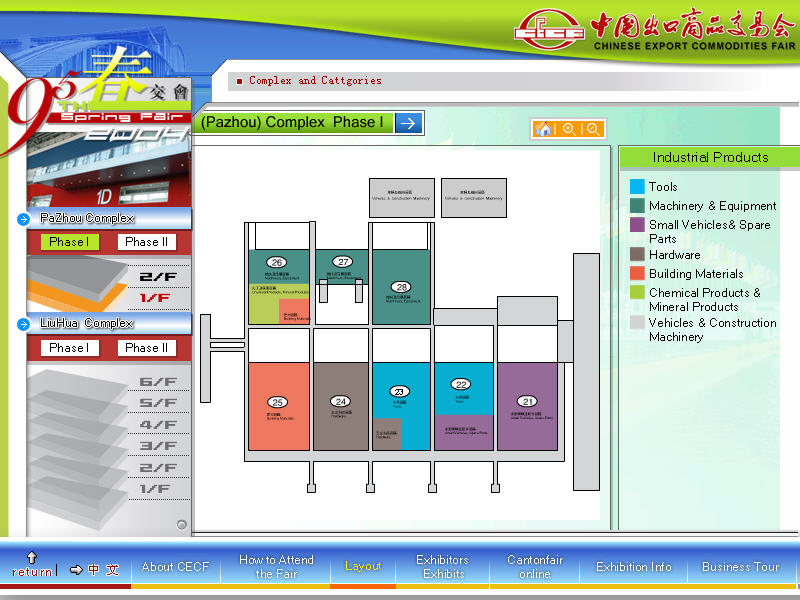Screen dimensions: 800x600
Task: Click the CECF logo emblem
Action: tap(549, 30)
